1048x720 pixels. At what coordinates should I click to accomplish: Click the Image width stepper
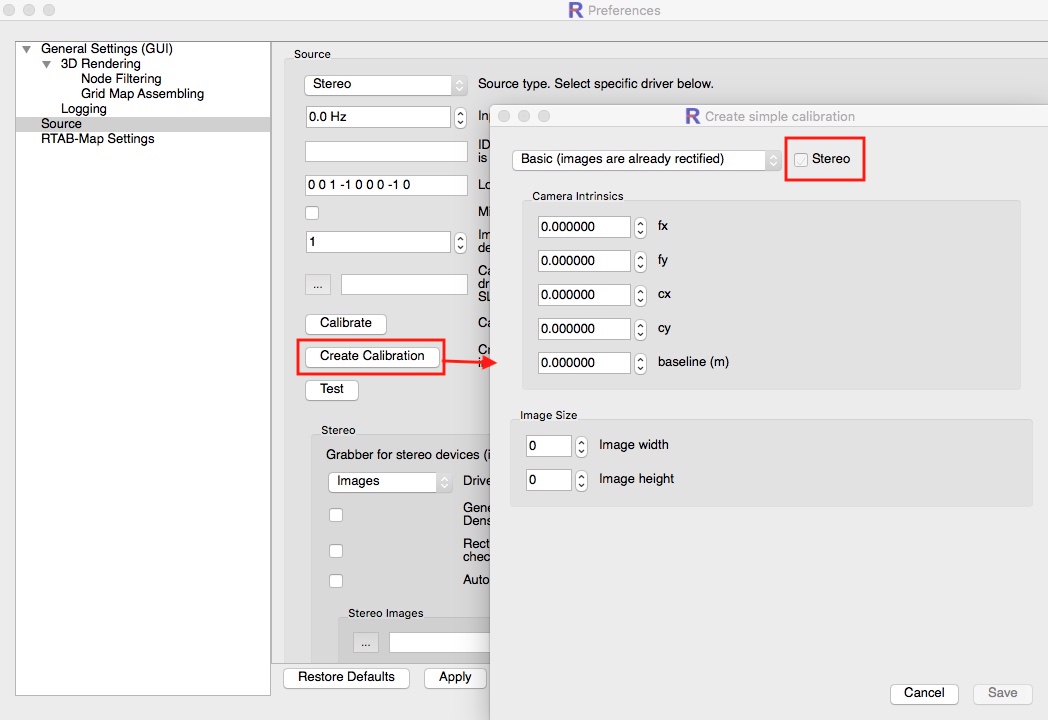(x=581, y=446)
